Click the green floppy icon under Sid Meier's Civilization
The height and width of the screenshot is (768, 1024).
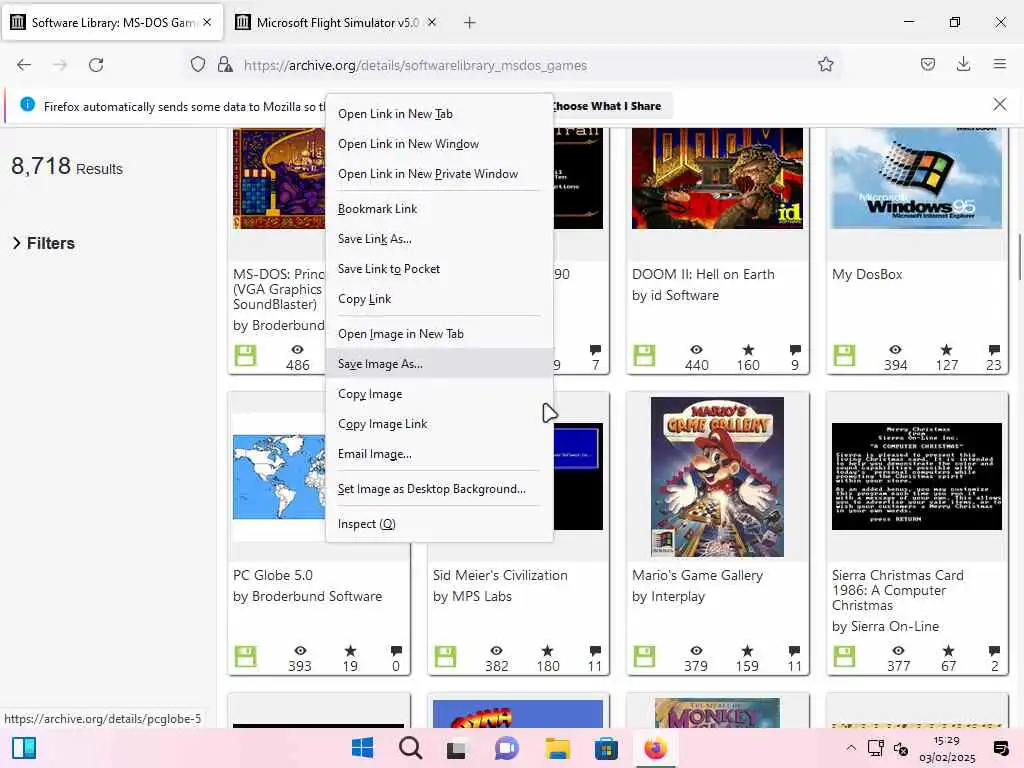(445, 656)
